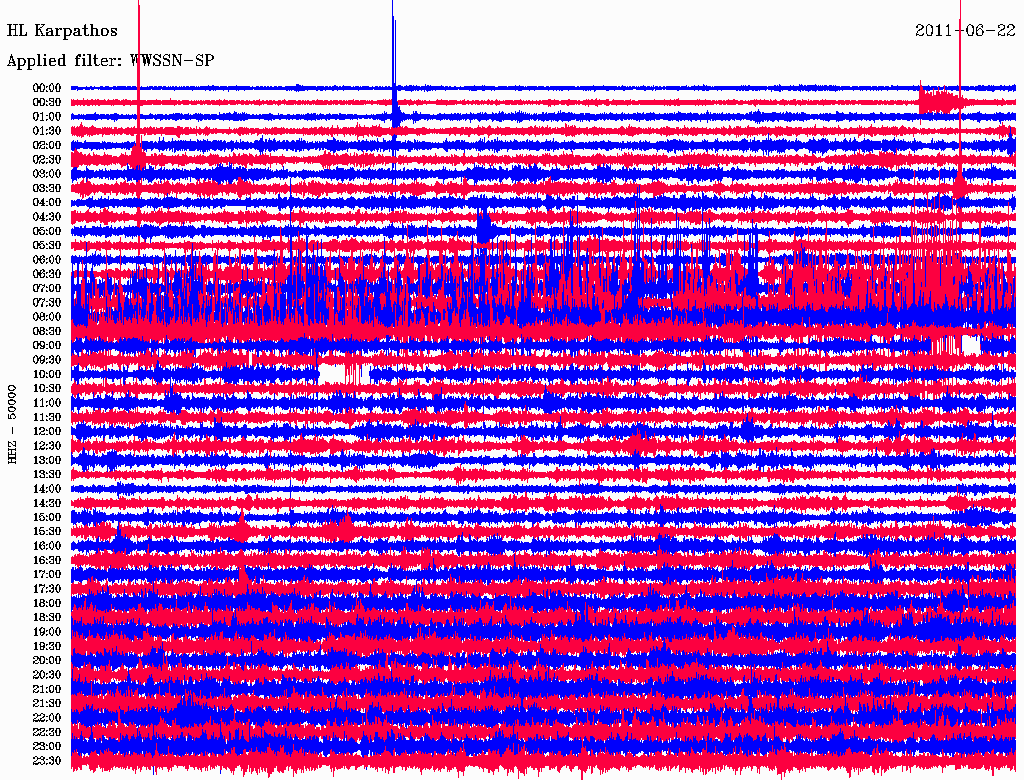This screenshot has width=1024, height=780.
Task: Select the 11:30 time label
Action: (47, 417)
